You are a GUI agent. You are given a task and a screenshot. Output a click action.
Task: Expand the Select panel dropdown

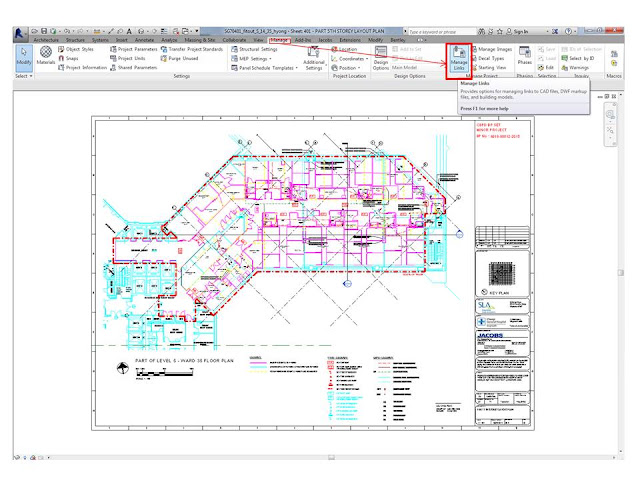(x=24, y=76)
